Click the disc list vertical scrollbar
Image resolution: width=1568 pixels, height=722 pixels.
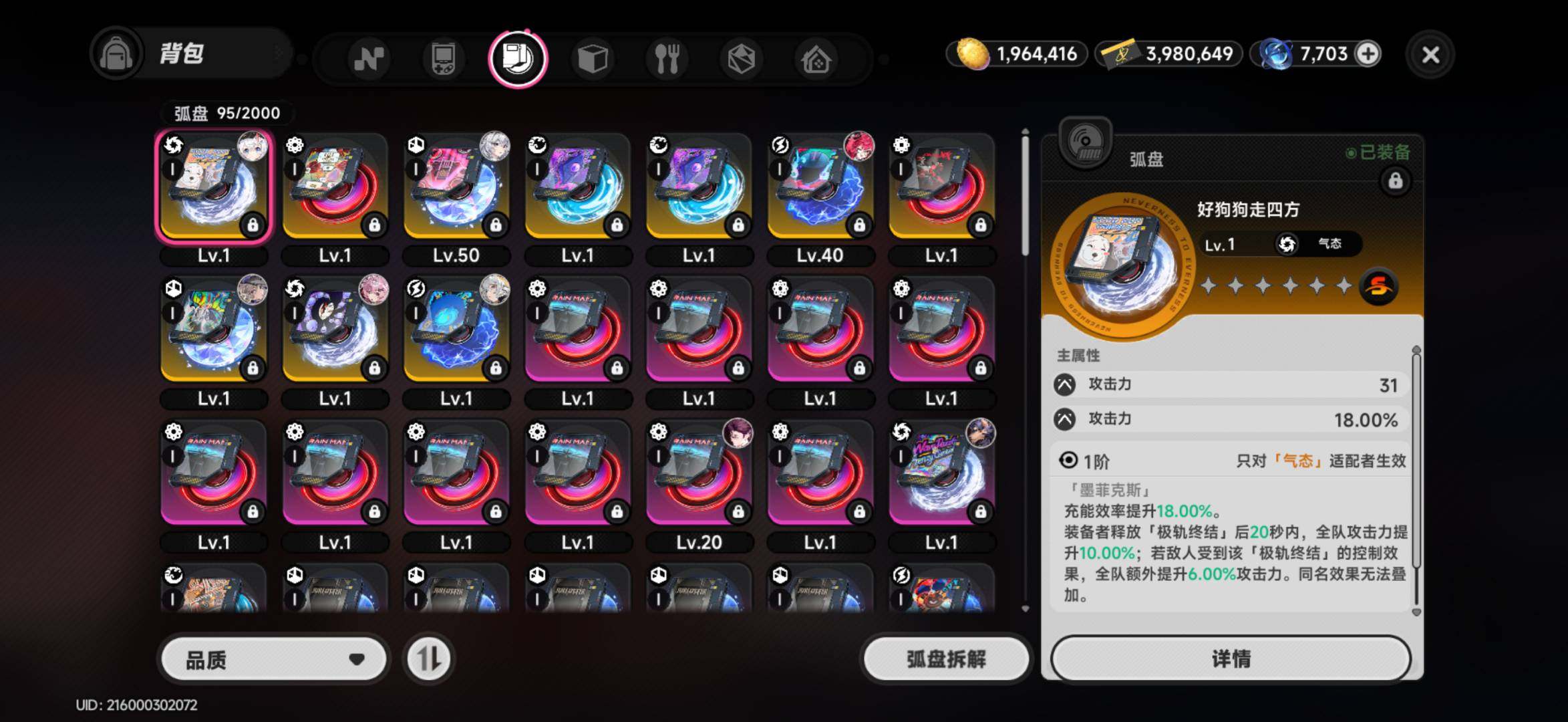coord(1026,194)
